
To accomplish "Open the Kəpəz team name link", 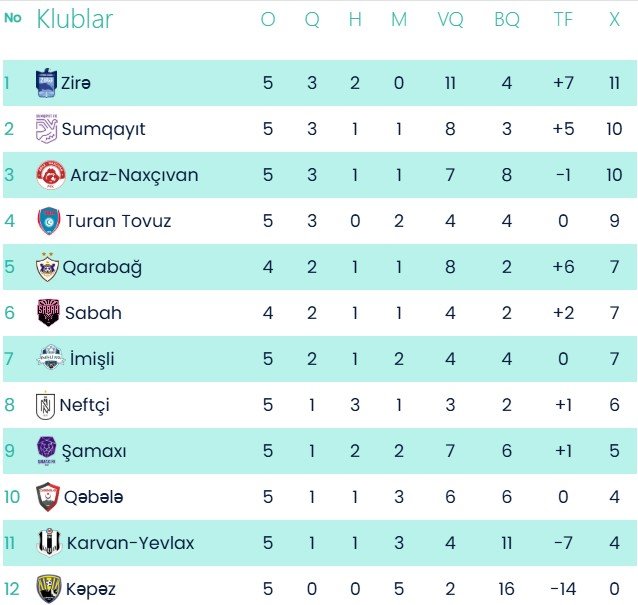I will (91, 589).
